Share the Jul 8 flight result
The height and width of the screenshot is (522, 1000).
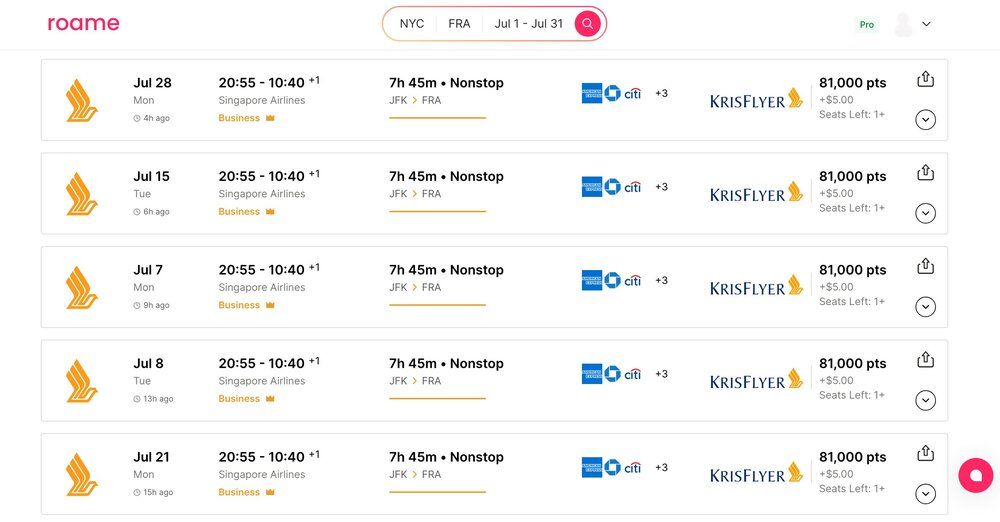click(x=925, y=360)
